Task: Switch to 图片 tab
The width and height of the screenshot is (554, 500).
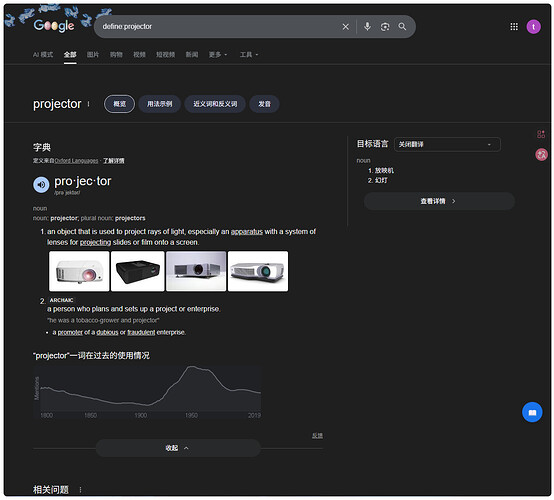Action: click(93, 55)
